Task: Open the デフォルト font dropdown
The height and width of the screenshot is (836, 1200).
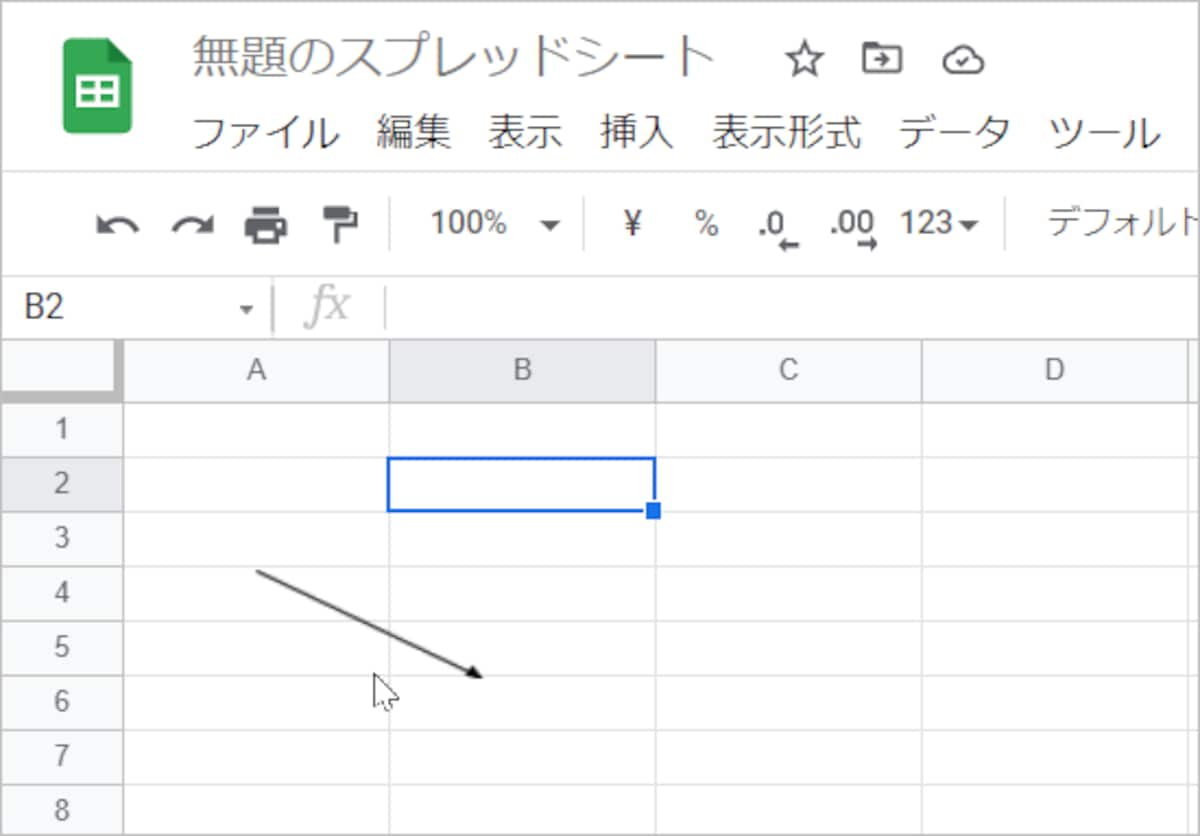Action: pos(1122,222)
